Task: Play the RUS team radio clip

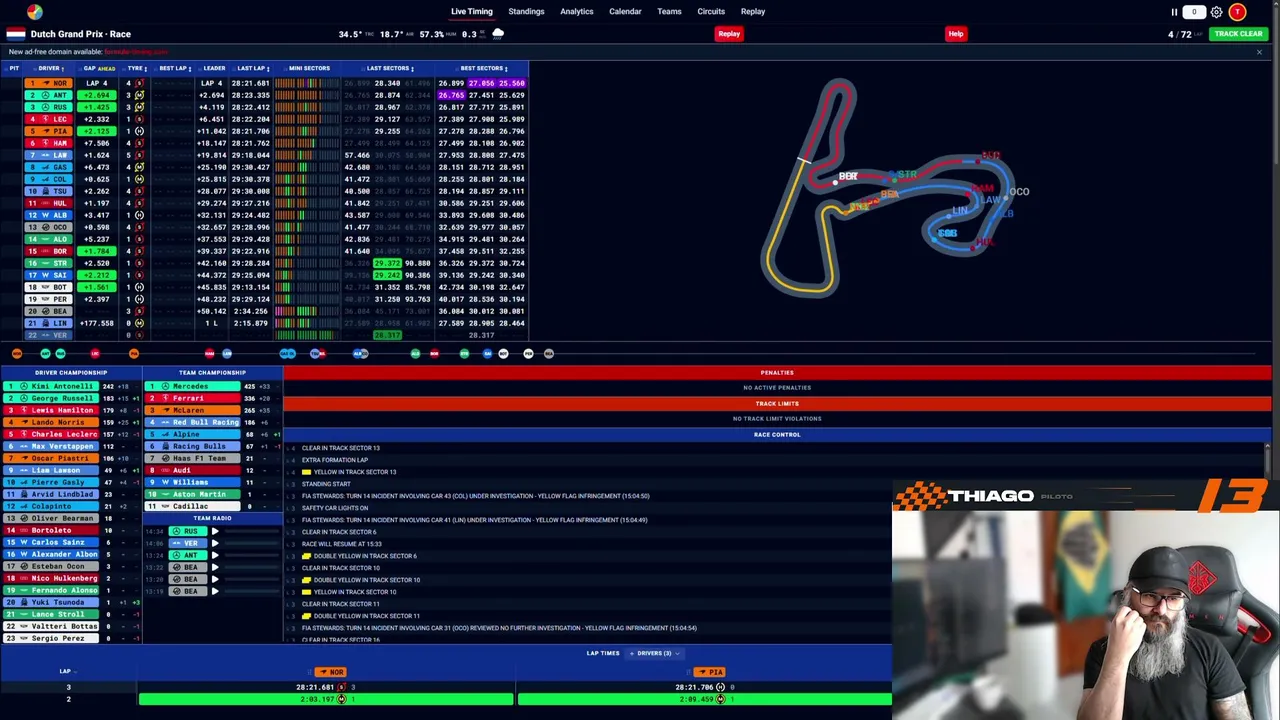Action: 215,531
